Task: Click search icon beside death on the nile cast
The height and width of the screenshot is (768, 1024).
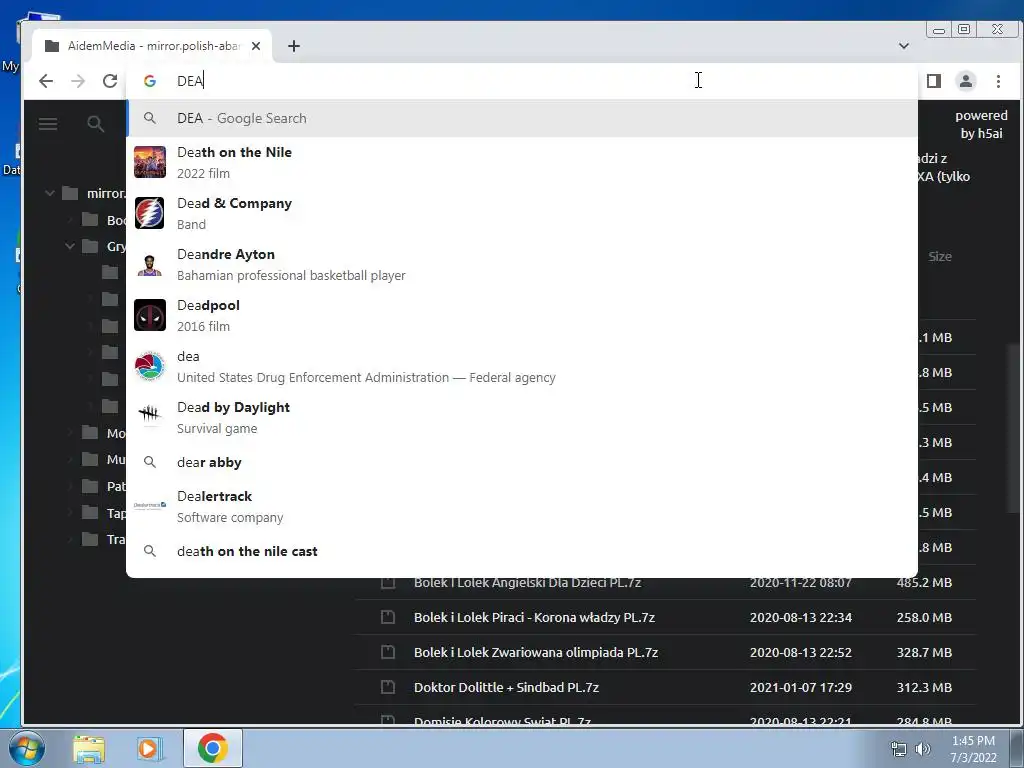Action: (150, 551)
